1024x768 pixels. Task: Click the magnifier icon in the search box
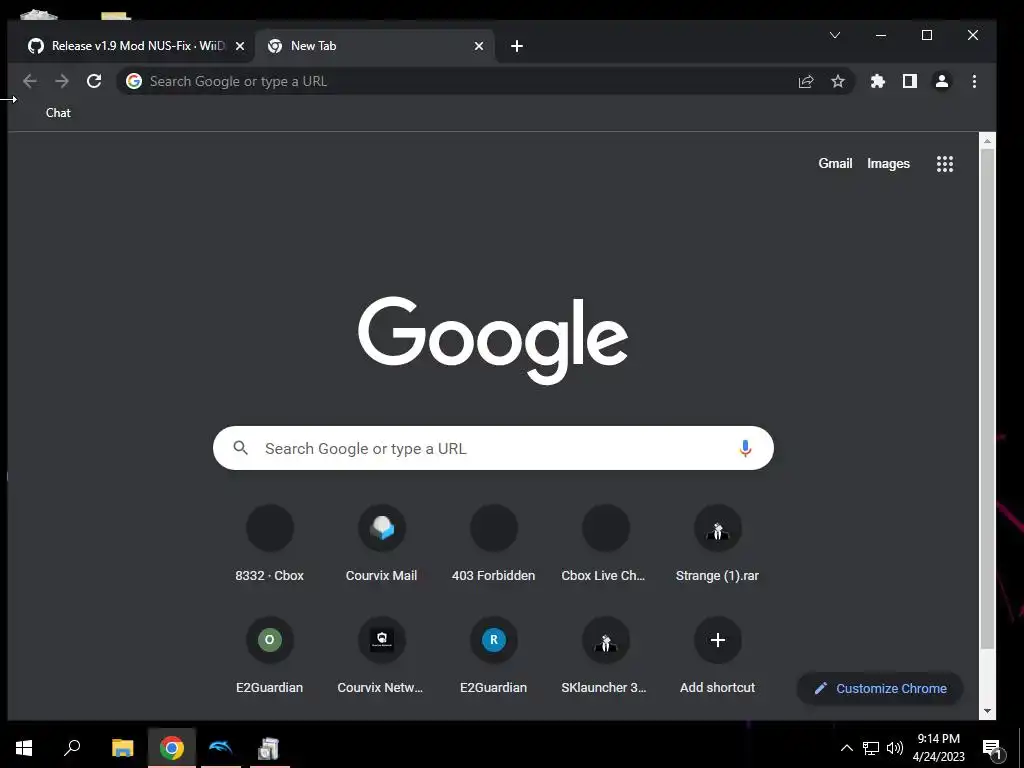240,448
